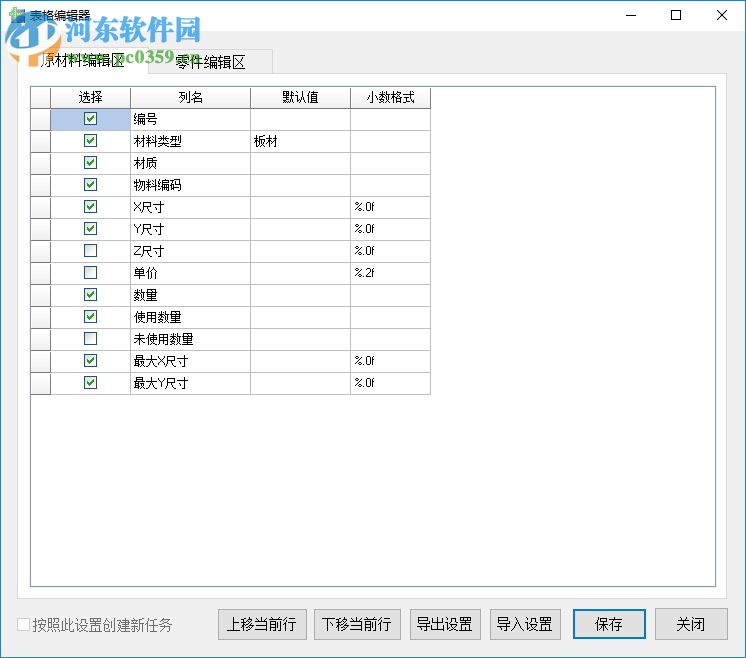Click the 上移当前行 button
746x658 pixels.
[262, 624]
